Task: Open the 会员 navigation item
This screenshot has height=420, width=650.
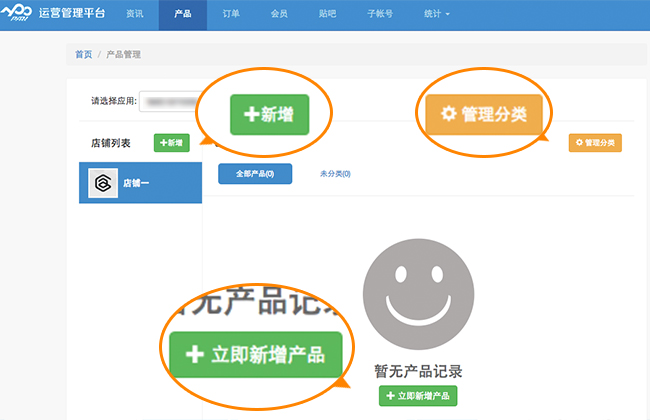Action: pos(279,15)
